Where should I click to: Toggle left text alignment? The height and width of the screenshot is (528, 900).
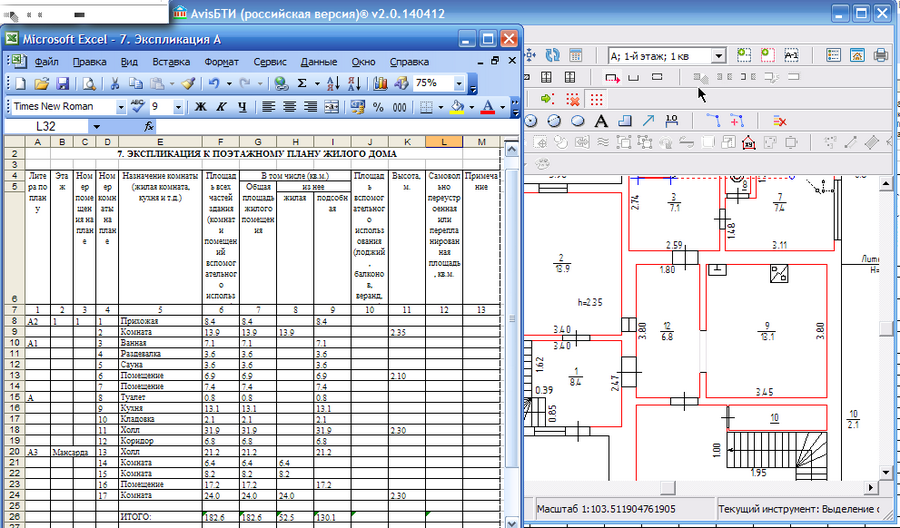(x=268, y=107)
